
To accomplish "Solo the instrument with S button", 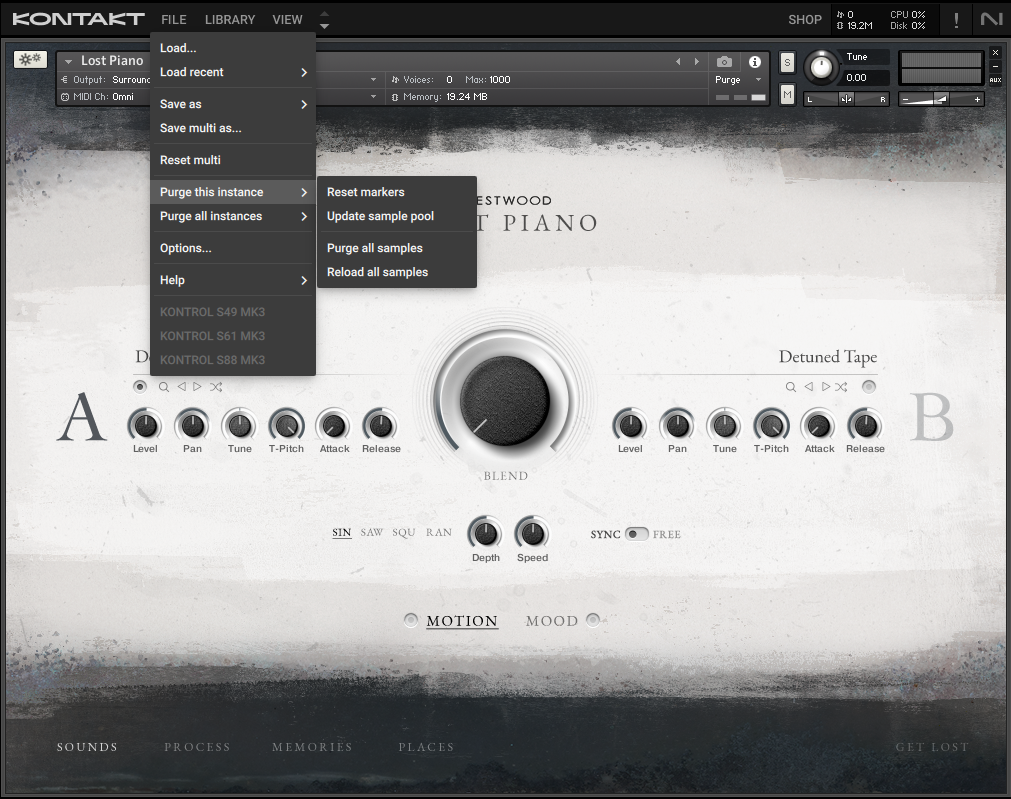I will [787, 63].
